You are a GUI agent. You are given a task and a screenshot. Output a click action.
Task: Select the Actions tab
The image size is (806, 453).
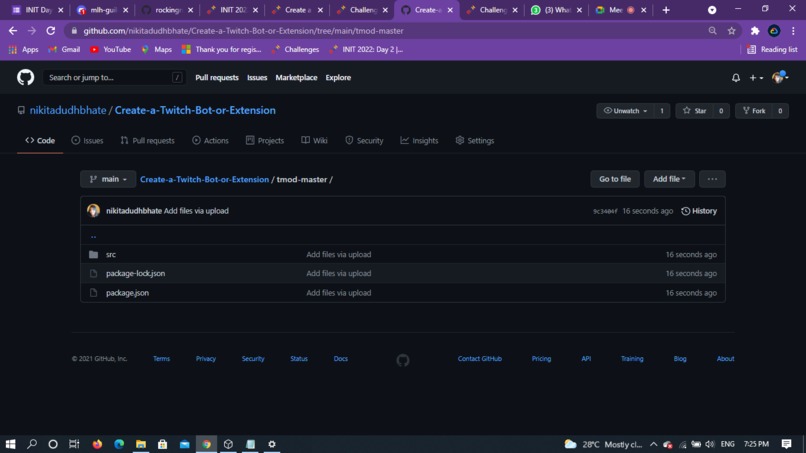click(210, 140)
